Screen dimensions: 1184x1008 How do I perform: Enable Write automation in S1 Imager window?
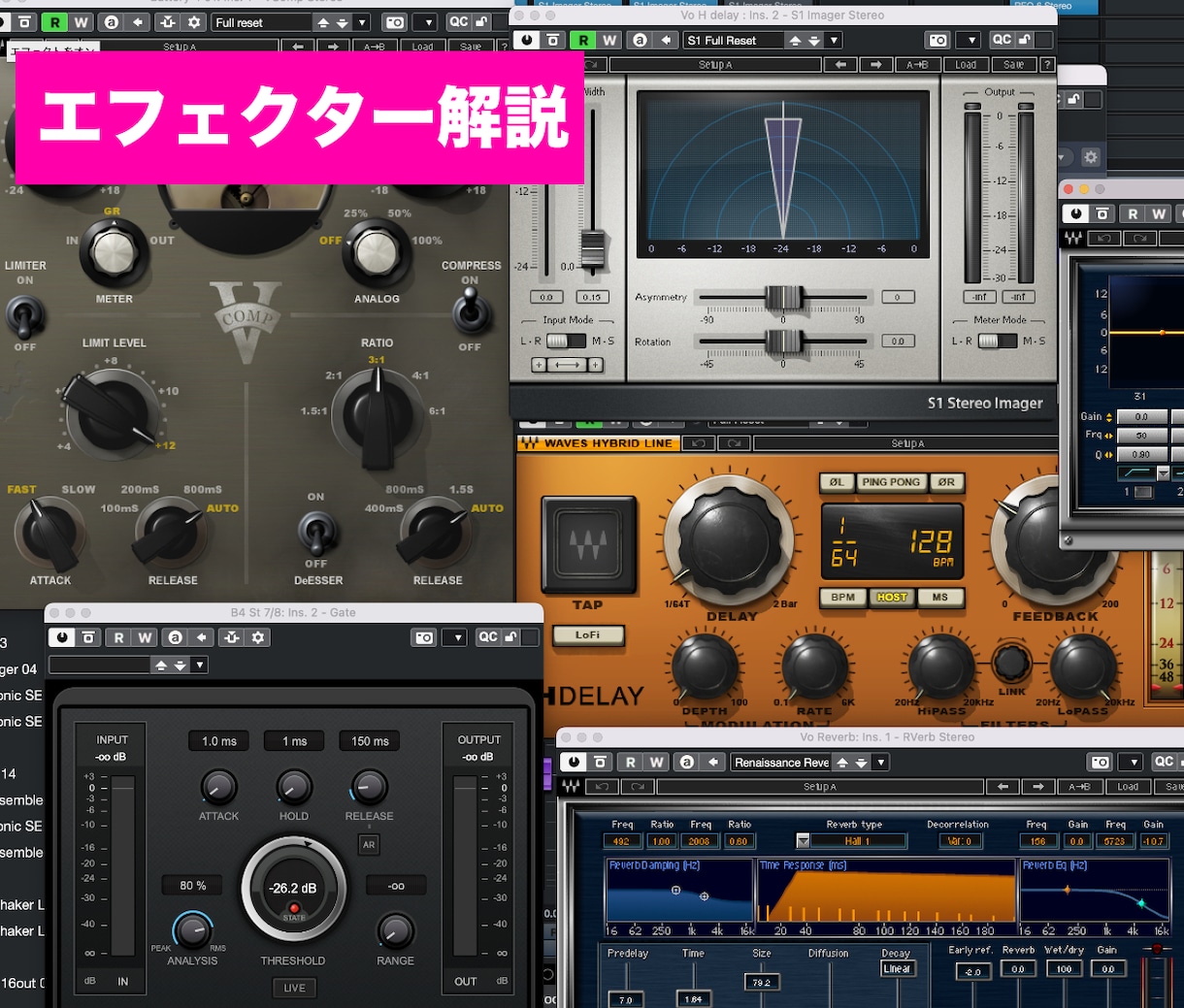(x=609, y=40)
